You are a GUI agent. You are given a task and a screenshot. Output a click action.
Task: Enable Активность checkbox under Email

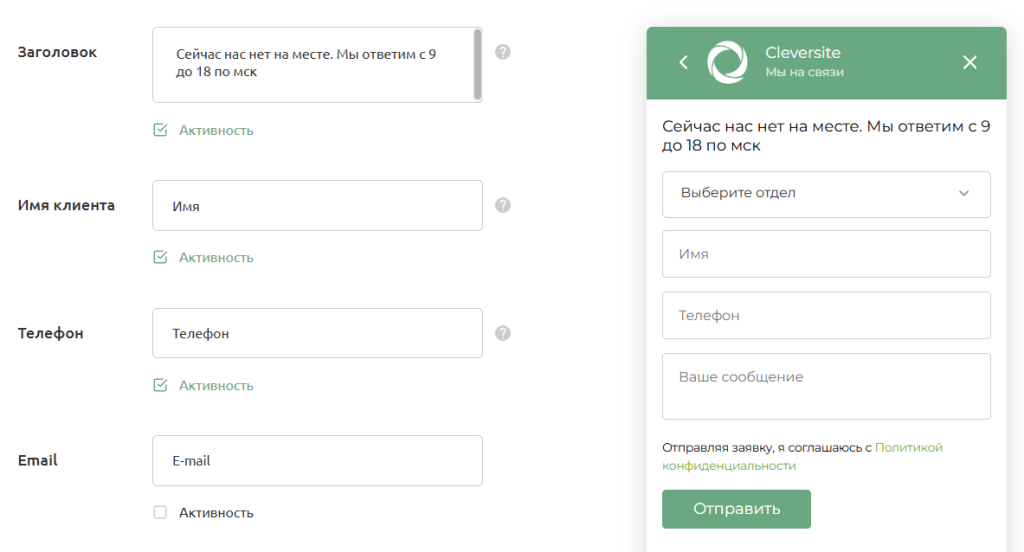(x=160, y=513)
